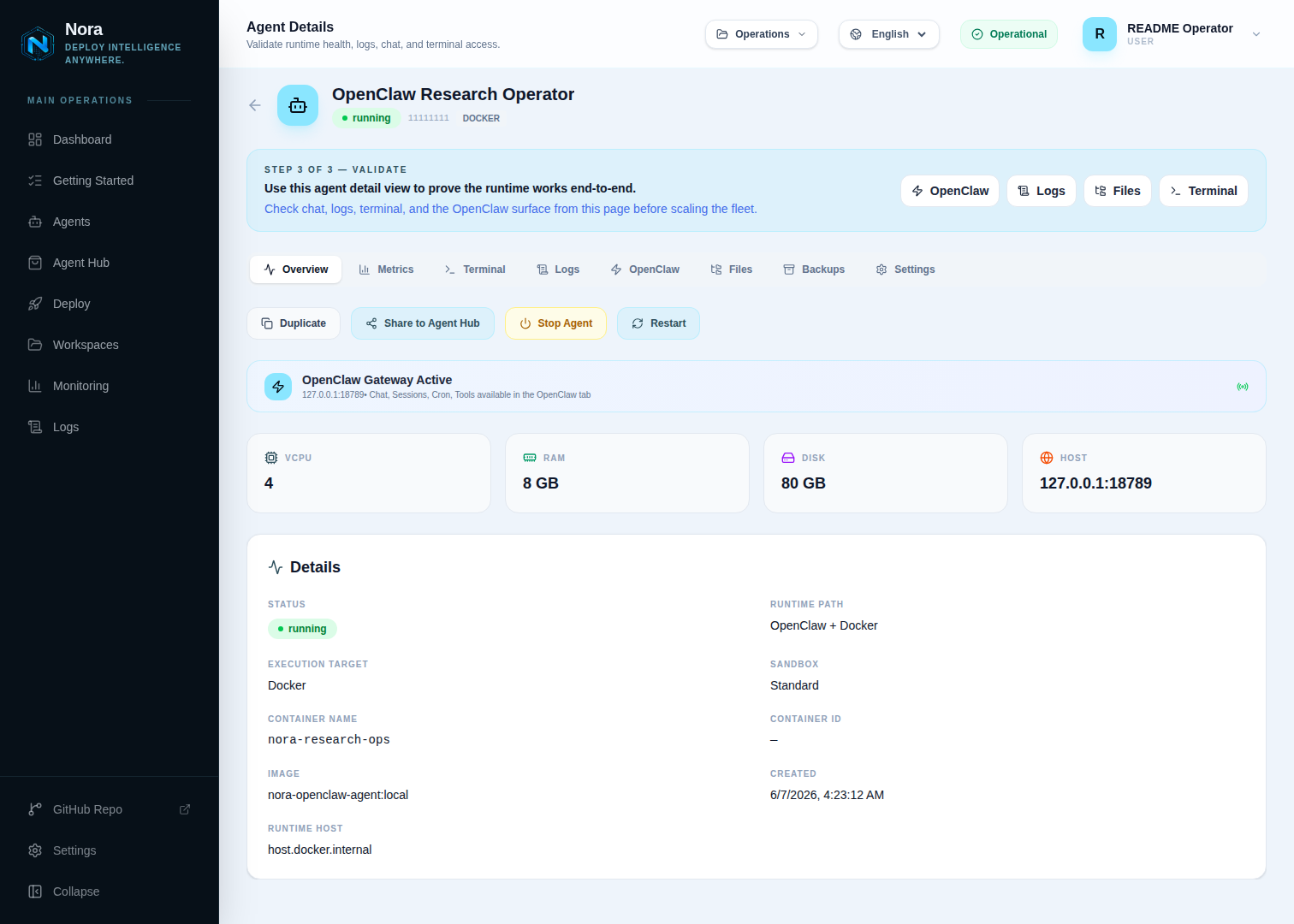
Task: Click the RAM memory icon
Action: click(530, 458)
